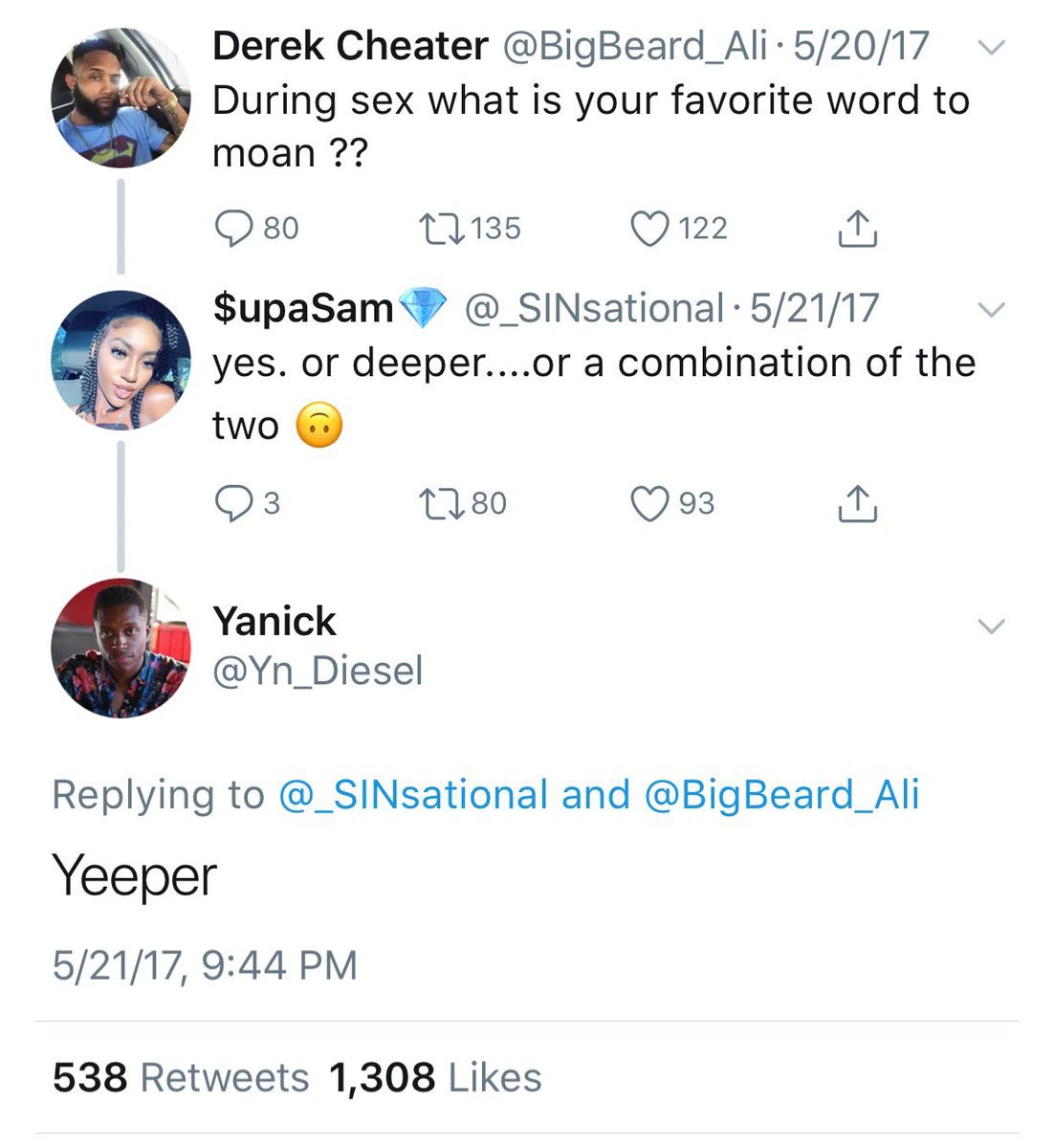View the 1,308 Likes list

coord(435,1078)
